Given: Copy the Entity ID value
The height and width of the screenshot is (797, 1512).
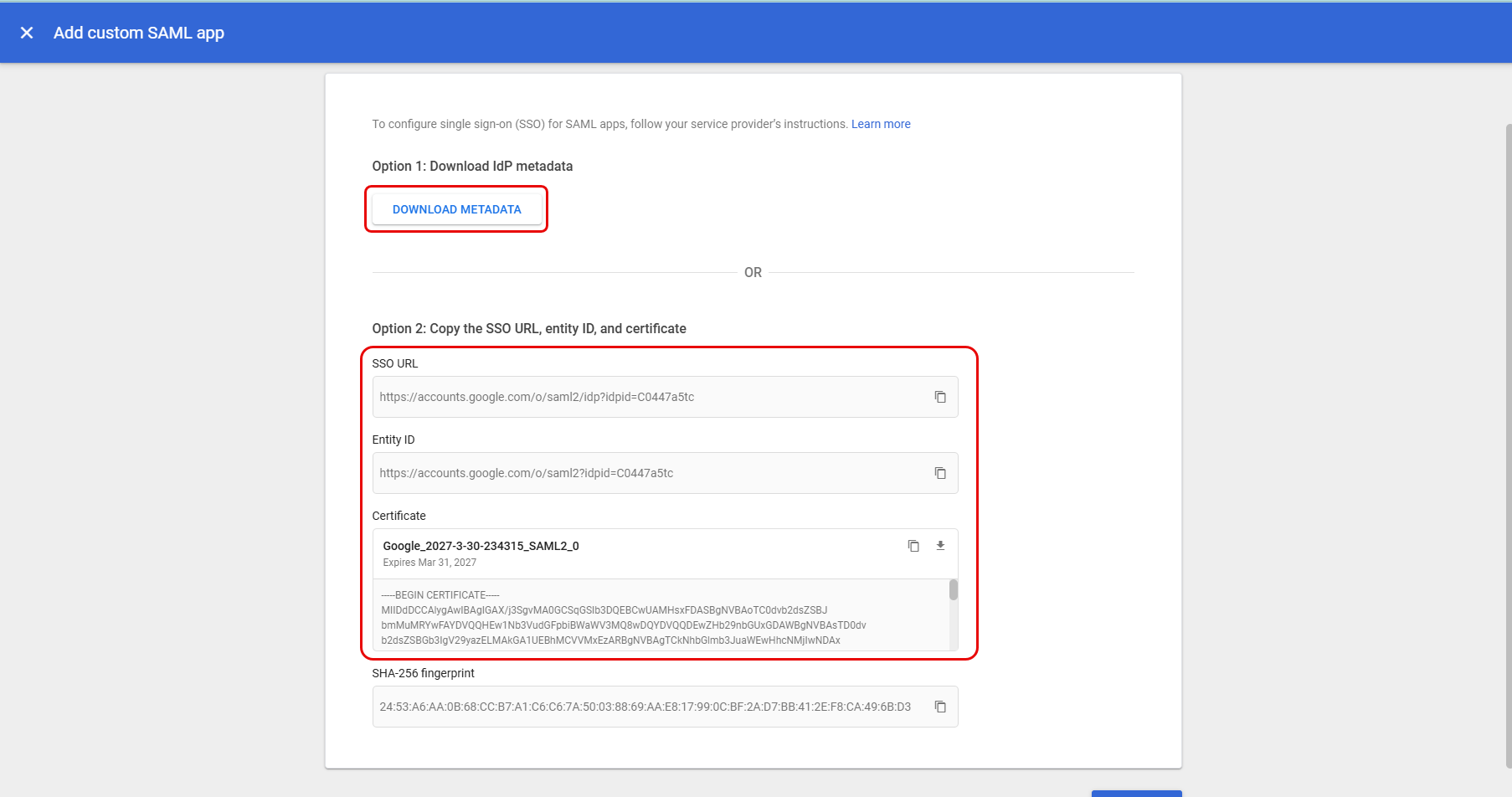Looking at the screenshot, I should 940,473.
